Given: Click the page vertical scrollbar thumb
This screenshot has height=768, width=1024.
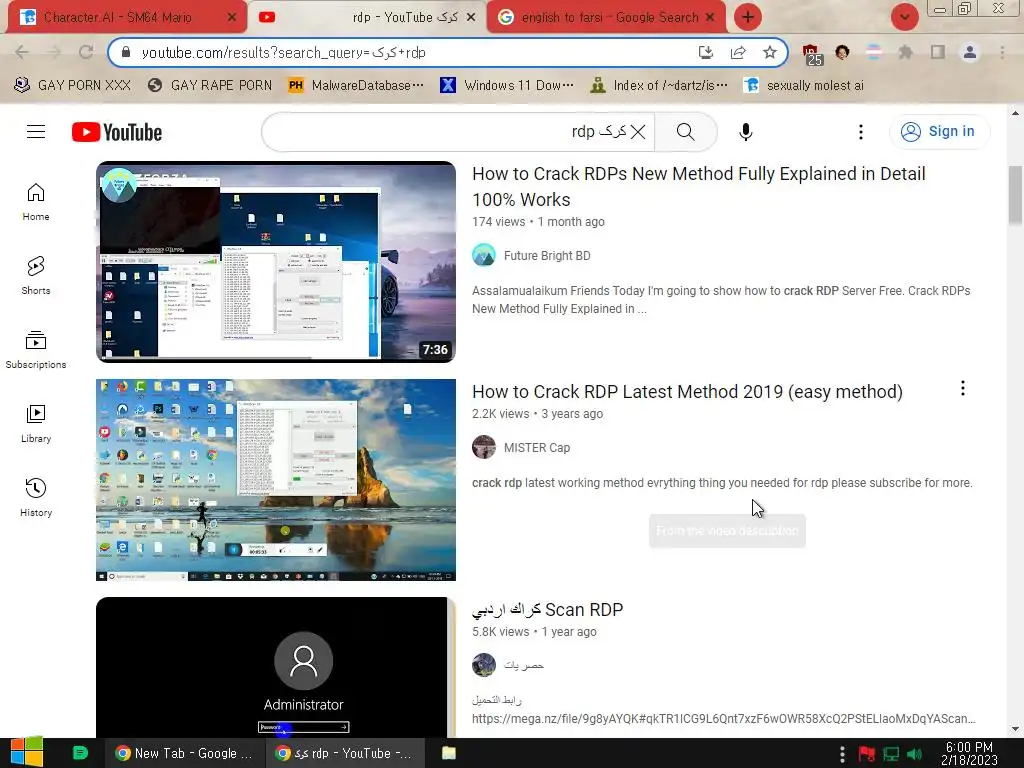Looking at the screenshot, I should click(1016, 194).
